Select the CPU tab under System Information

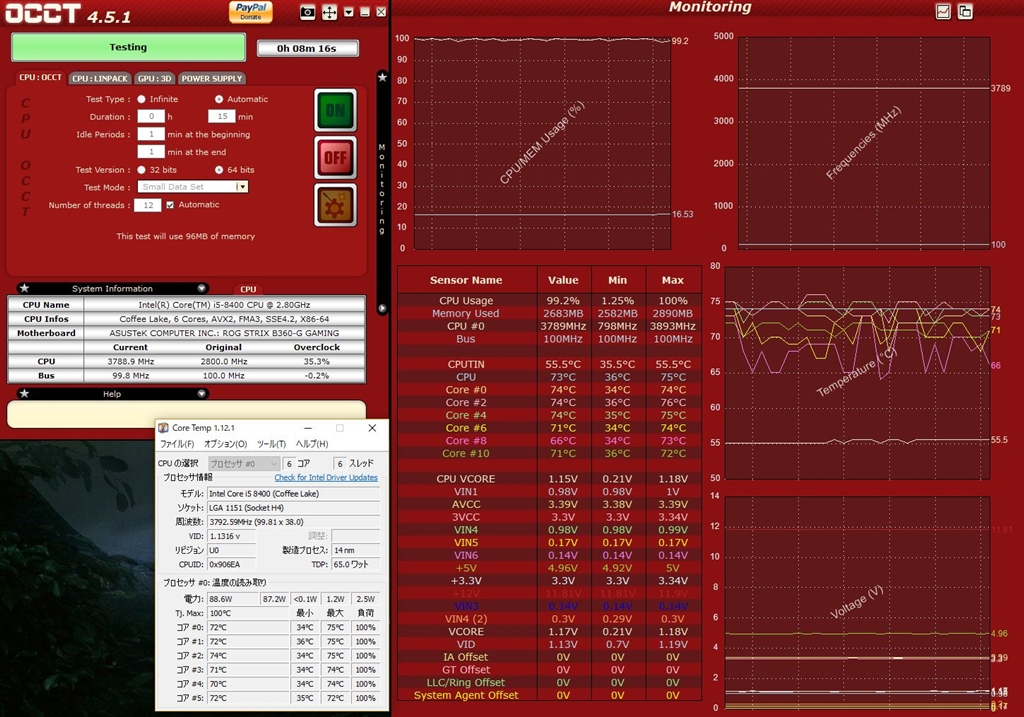248,289
